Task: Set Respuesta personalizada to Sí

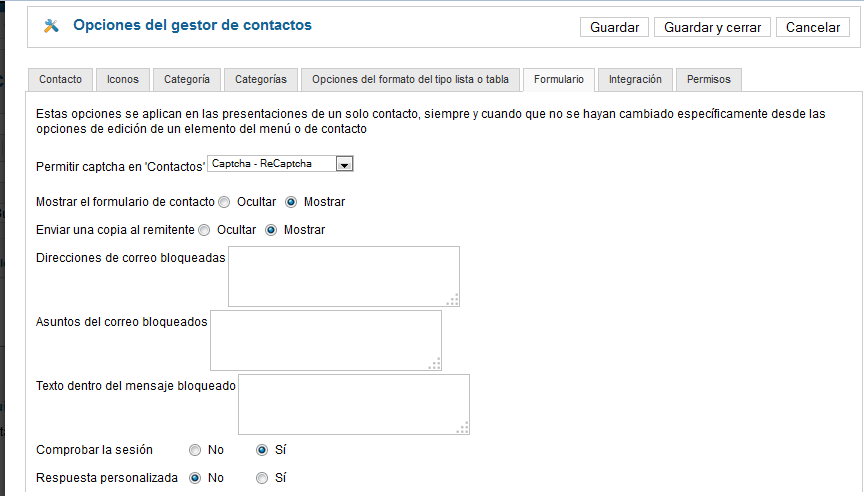Action: point(262,478)
